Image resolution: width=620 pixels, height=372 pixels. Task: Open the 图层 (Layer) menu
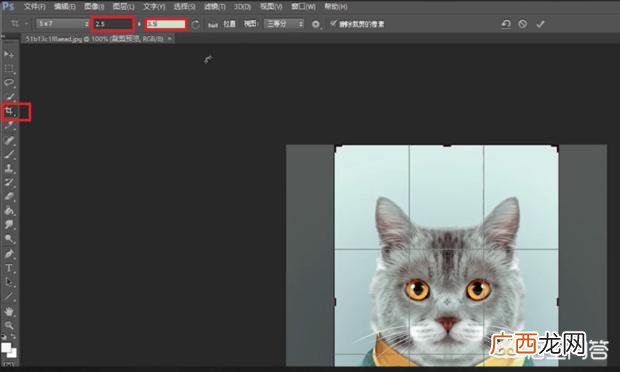point(123,7)
